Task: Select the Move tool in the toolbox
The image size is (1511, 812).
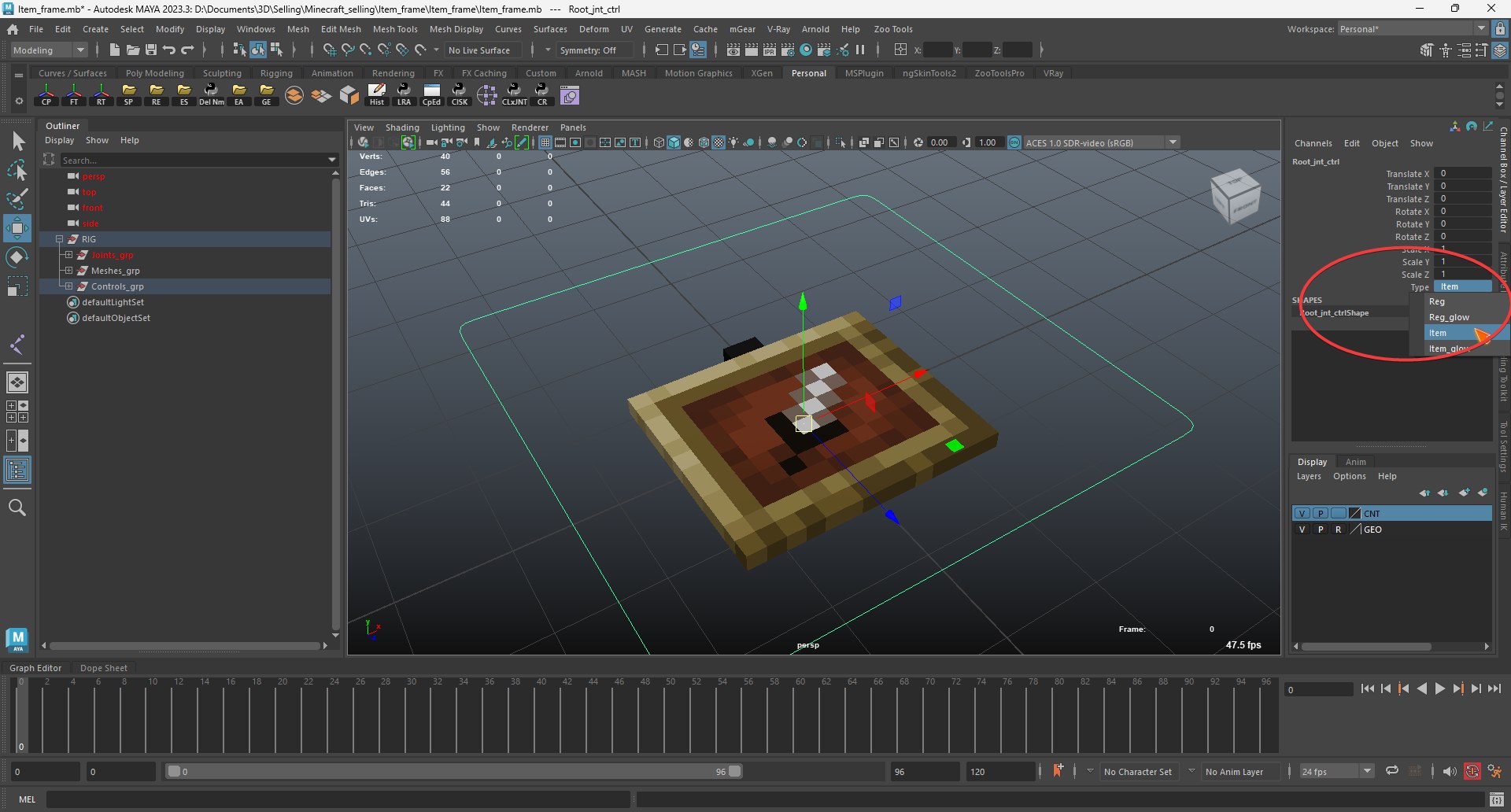Action: [17, 228]
